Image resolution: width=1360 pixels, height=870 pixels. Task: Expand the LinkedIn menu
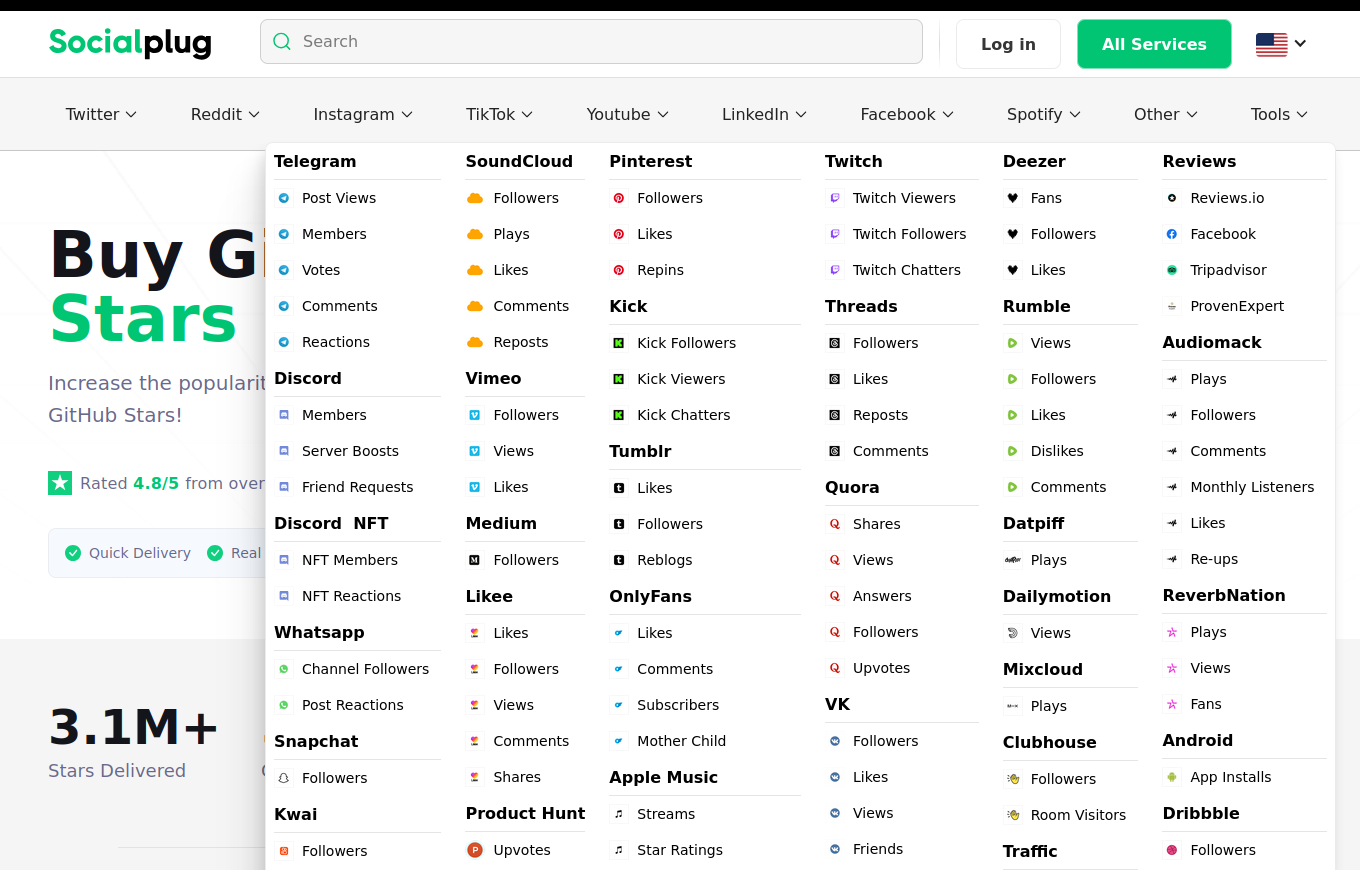[764, 114]
